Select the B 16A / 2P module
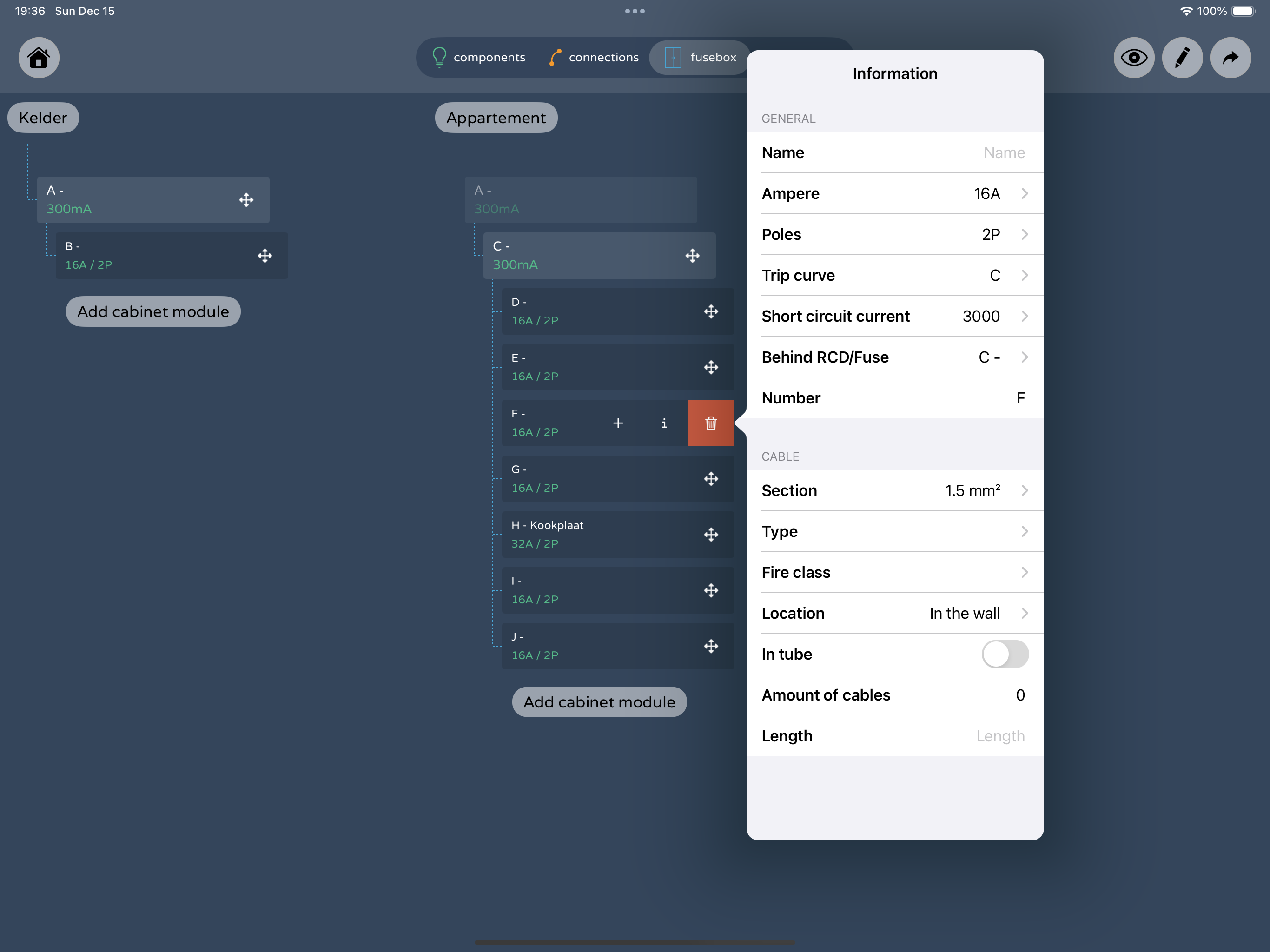The width and height of the screenshot is (1270, 952). tap(172, 256)
